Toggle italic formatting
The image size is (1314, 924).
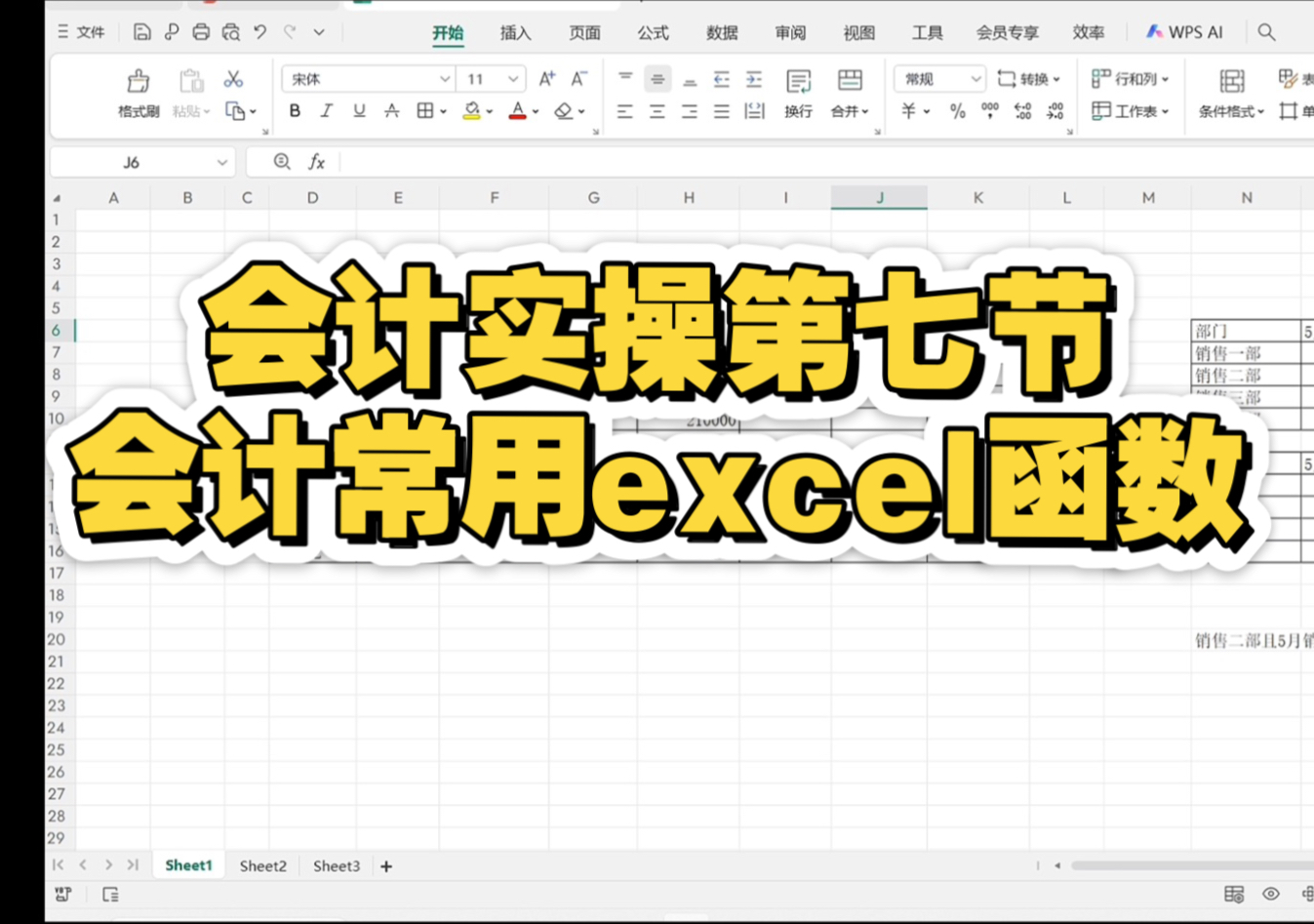tap(327, 111)
